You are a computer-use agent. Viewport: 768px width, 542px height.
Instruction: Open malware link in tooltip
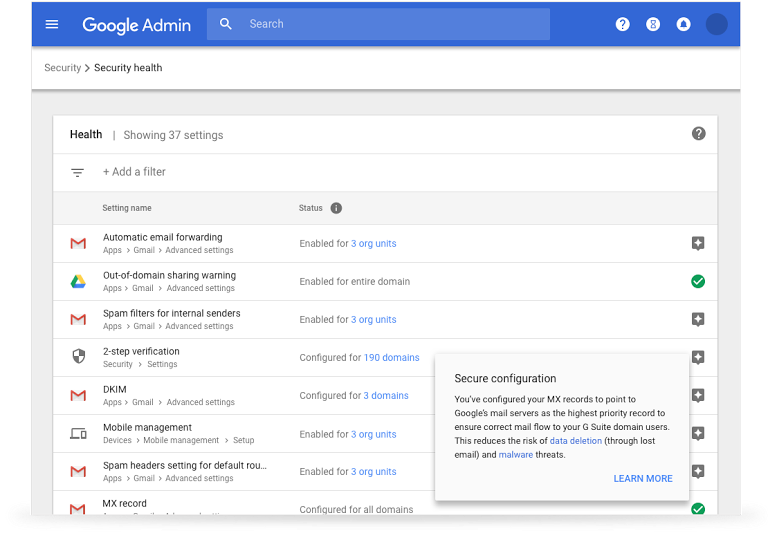[516, 454]
